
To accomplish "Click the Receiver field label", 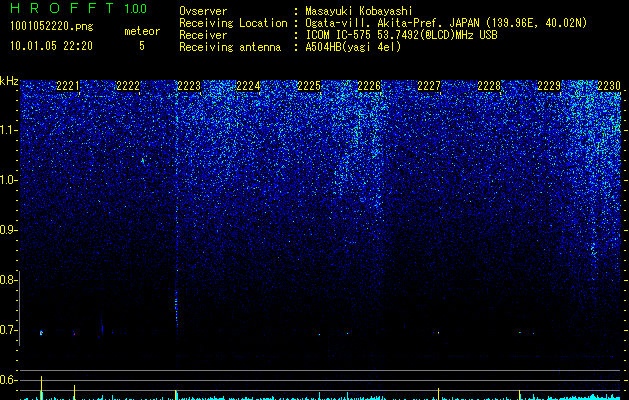I will coord(203,35).
